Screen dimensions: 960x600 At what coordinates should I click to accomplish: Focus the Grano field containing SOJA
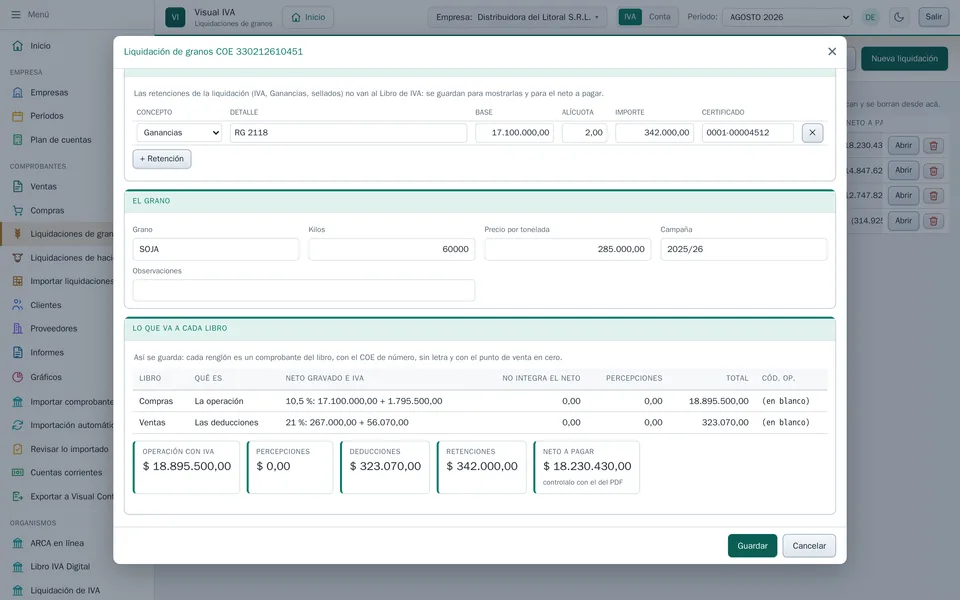click(x=216, y=249)
